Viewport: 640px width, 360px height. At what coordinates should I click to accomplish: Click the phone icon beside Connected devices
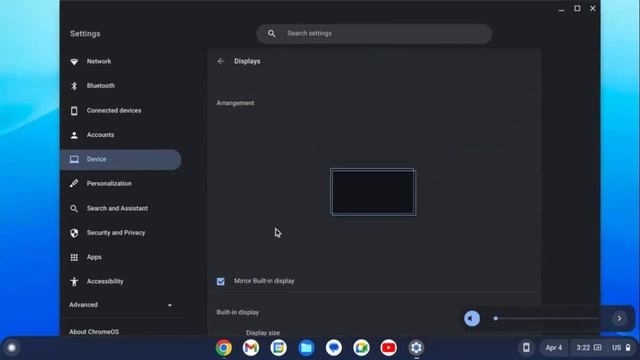[74, 111]
